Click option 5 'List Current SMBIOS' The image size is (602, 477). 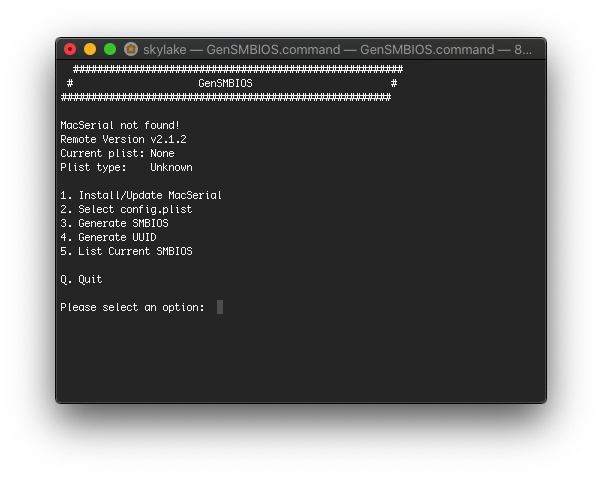(126, 251)
